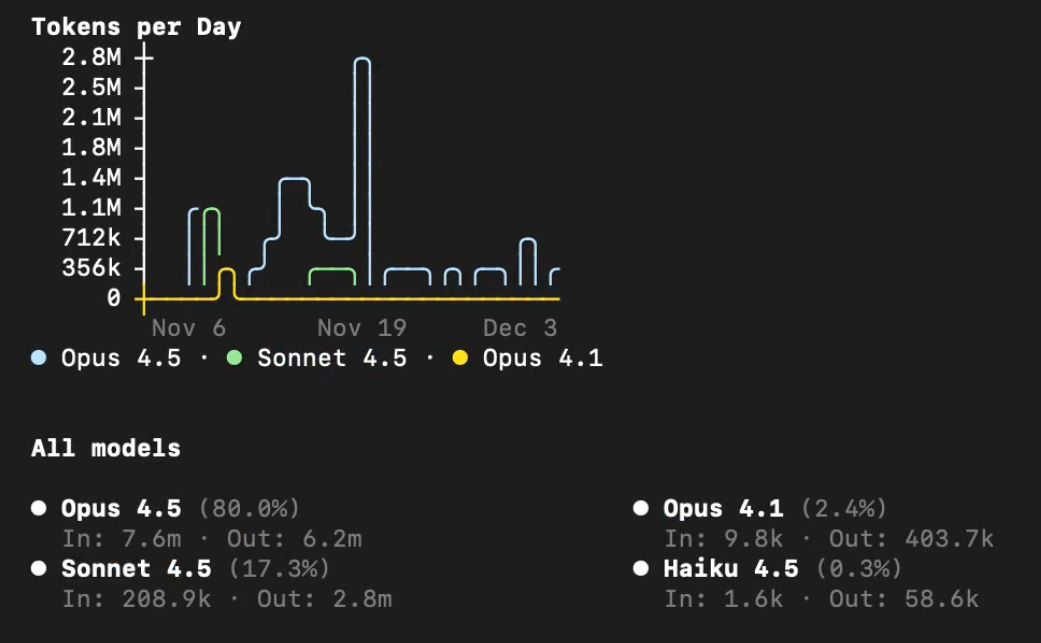Click the tallest blue peak in the chart
Screen dimensions: 1041x643
362,60
